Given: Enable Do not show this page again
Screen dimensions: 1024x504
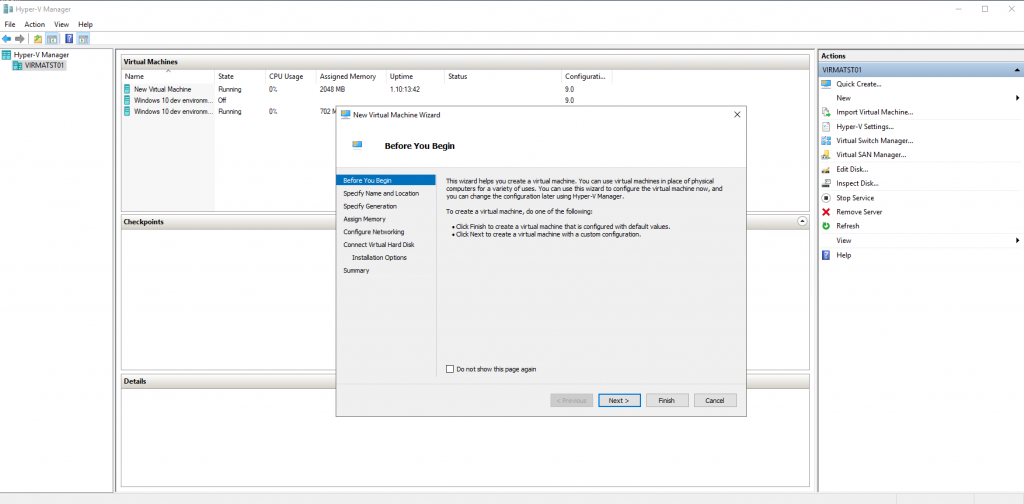Looking at the screenshot, I should [449, 369].
